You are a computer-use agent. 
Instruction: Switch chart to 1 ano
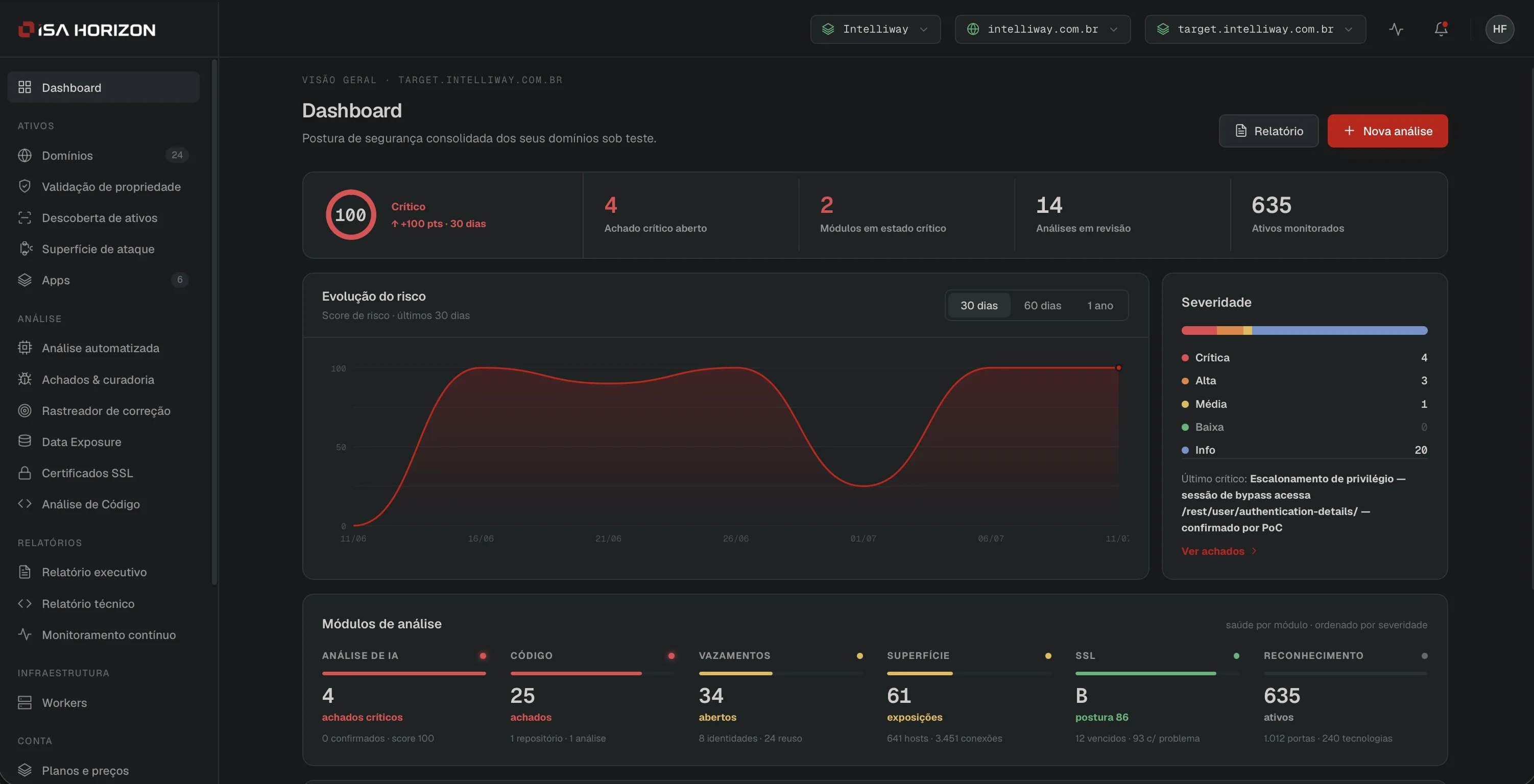(1100, 305)
